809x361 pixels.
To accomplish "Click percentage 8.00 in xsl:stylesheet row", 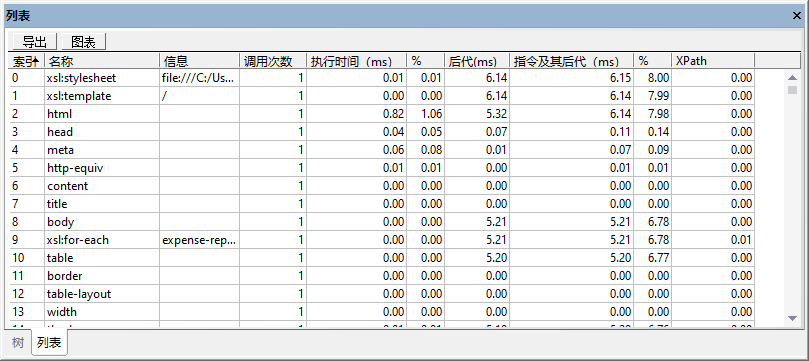I will [x=658, y=78].
